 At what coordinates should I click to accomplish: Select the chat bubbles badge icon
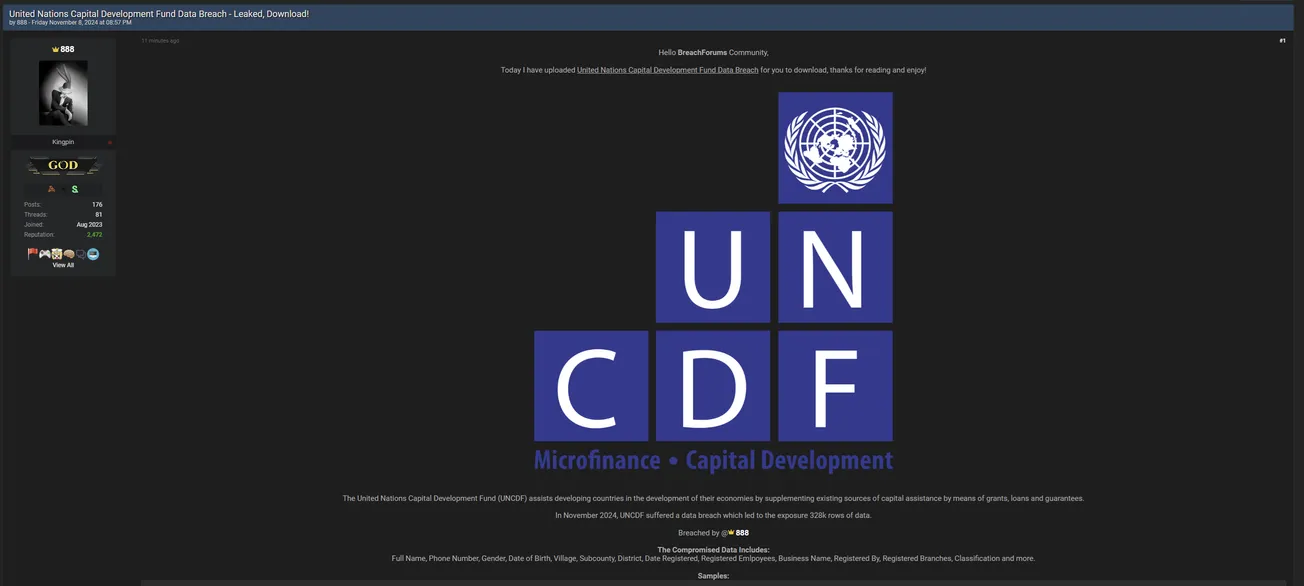point(81,254)
